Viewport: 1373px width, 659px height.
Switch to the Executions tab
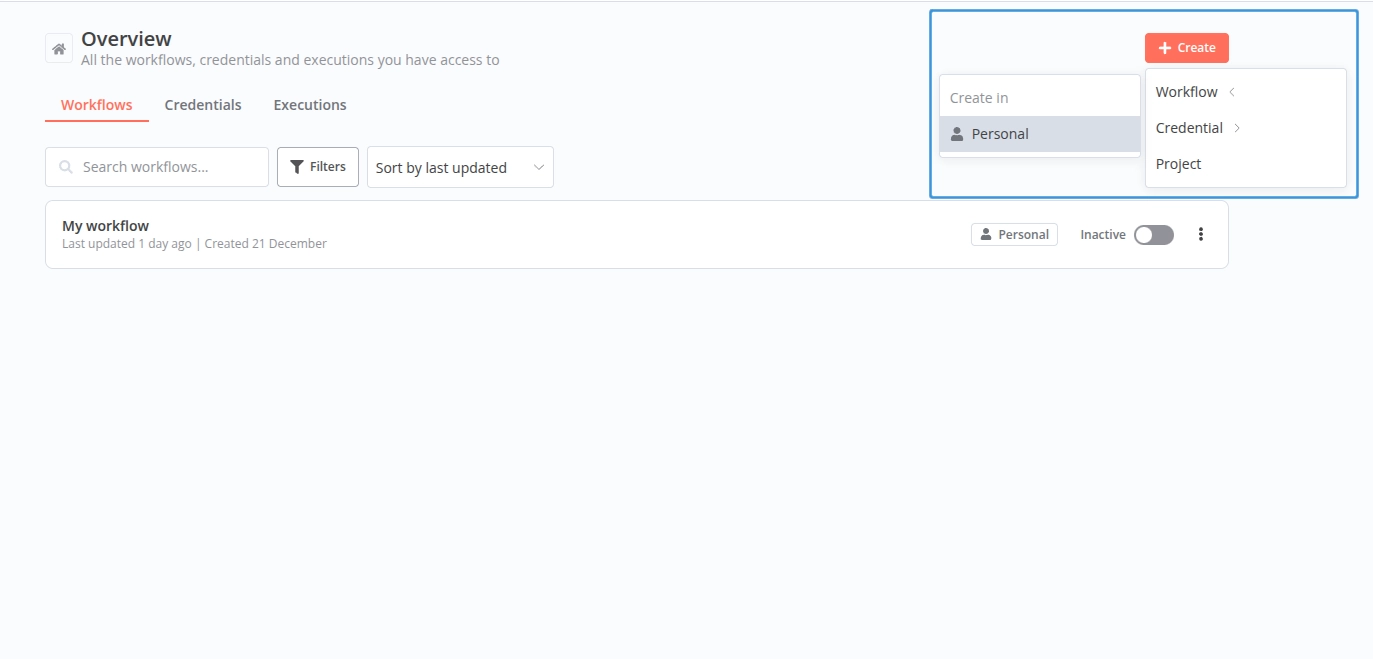coord(310,105)
